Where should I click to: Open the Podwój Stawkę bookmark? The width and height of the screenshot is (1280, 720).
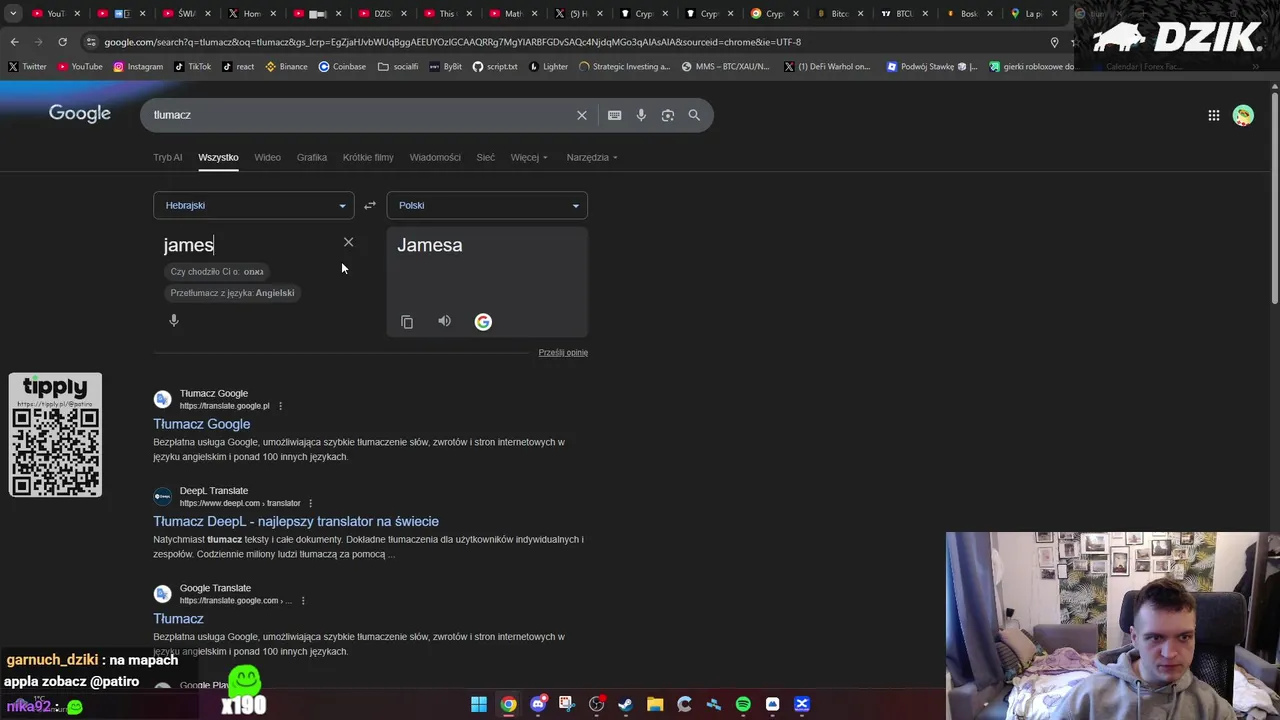click(x=932, y=67)
